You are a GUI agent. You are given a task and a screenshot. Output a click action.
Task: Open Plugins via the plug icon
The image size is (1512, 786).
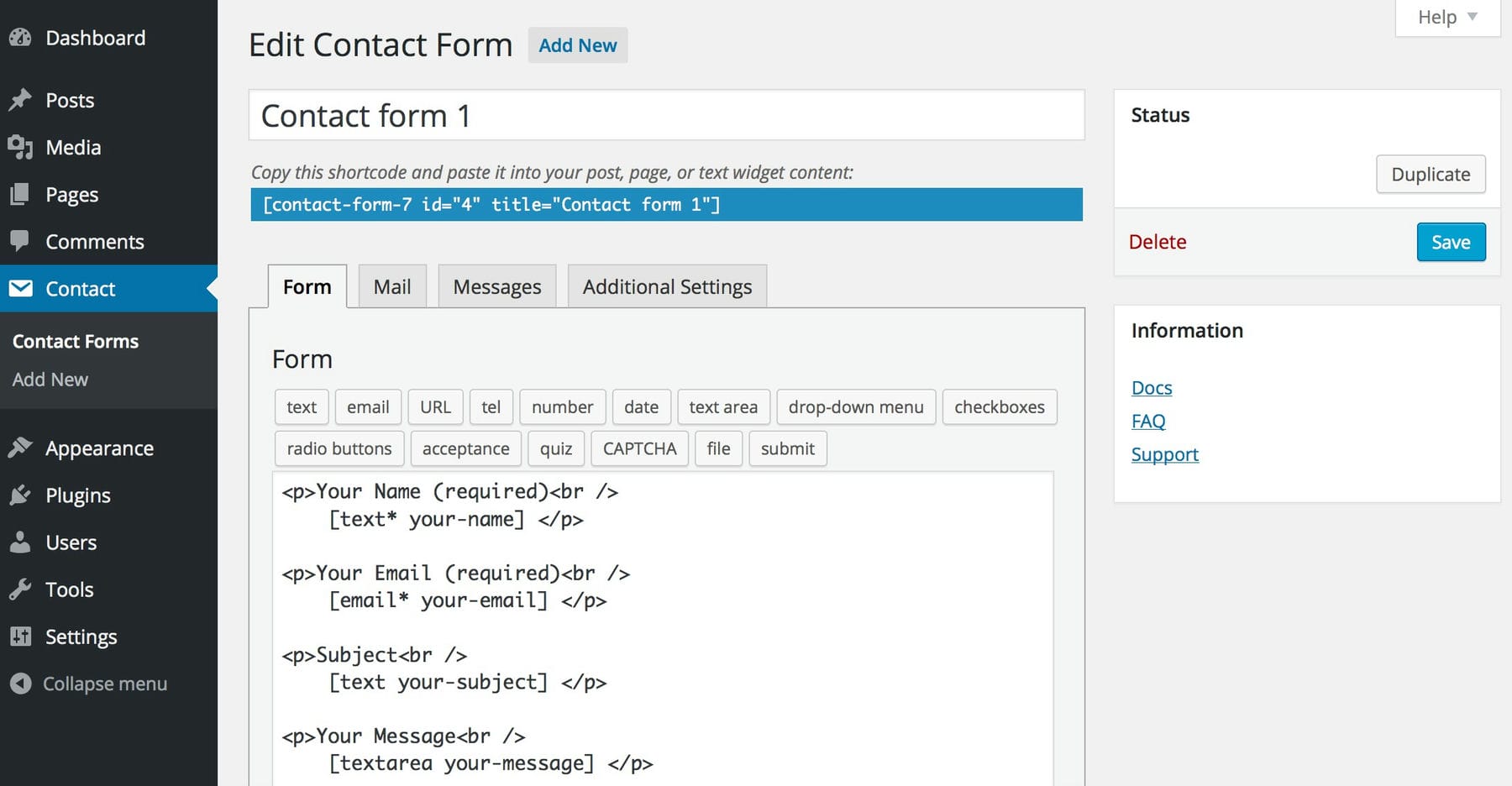[x=20, y=495]
